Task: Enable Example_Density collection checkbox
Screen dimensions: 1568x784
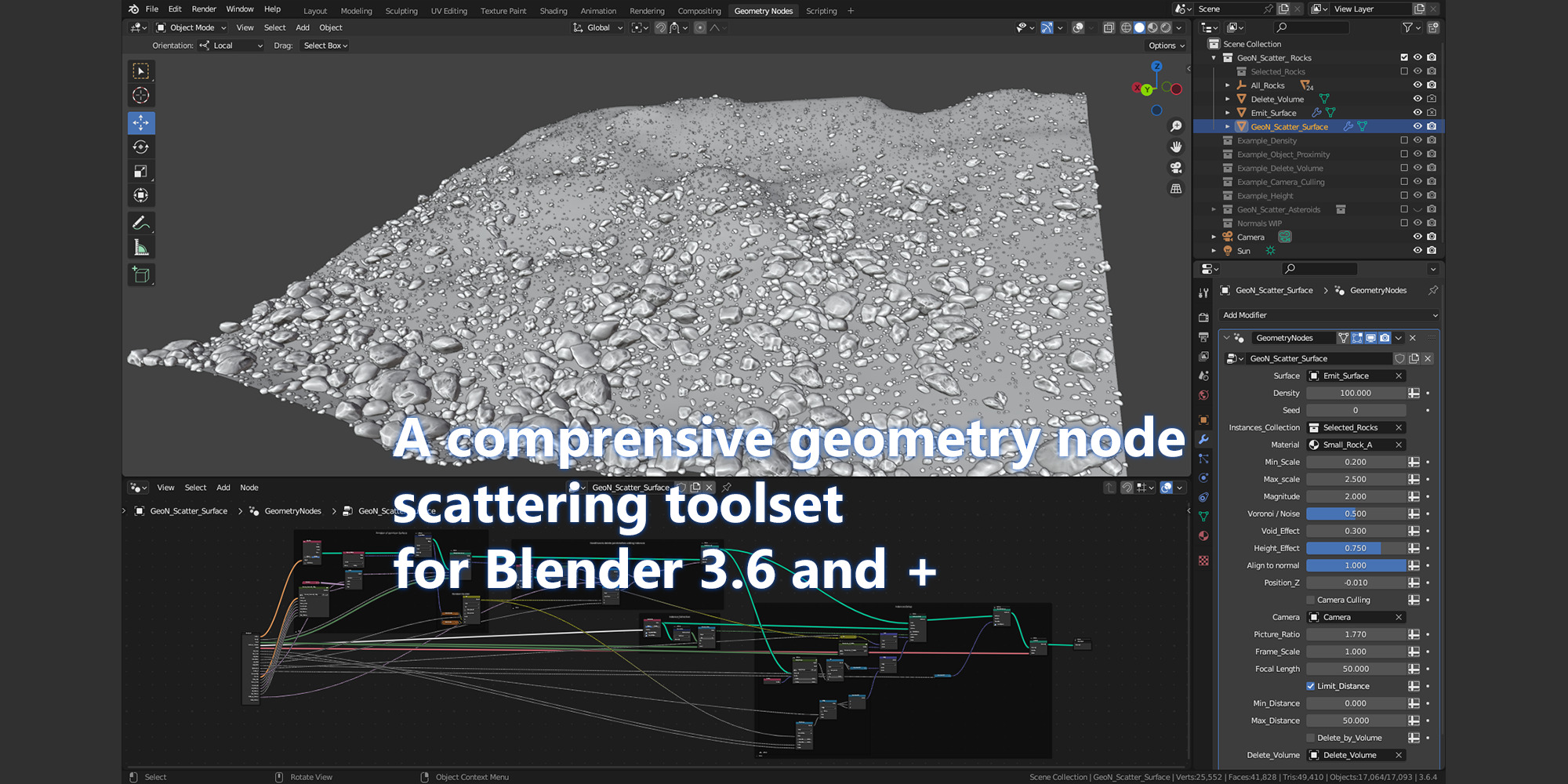Action: click(x=1404, y=140)
